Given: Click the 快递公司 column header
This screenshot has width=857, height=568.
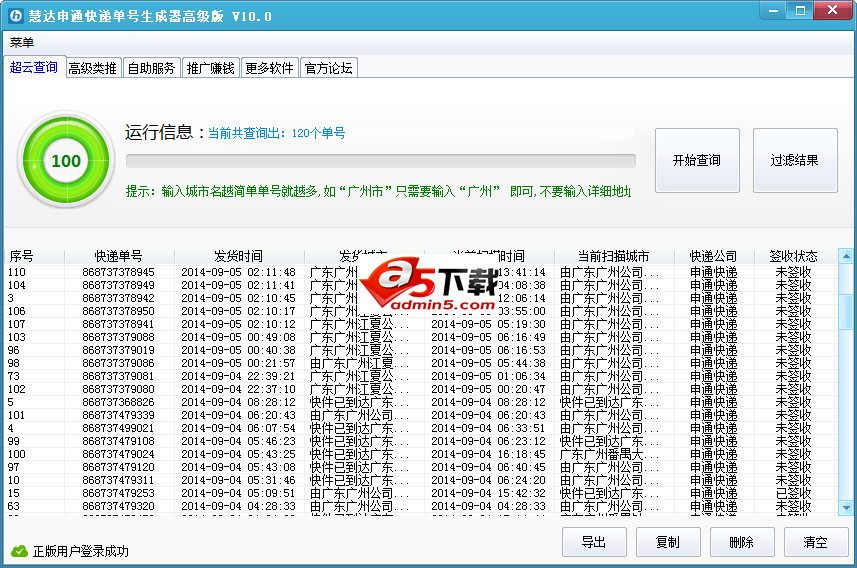Looking at the screenshot, I should (713, 256).
